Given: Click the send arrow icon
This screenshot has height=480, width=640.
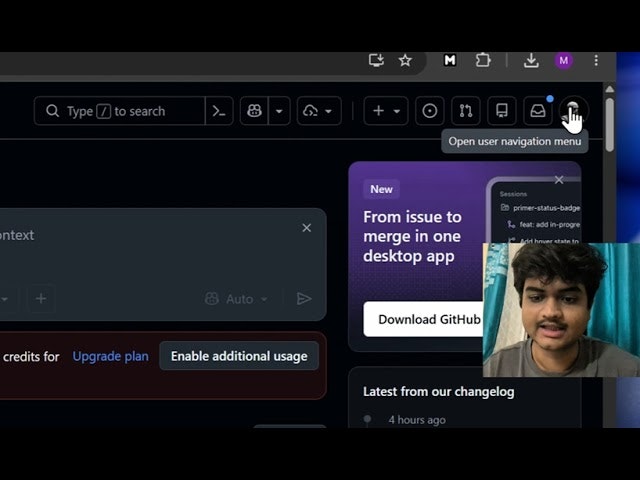Looking at the screenshot, I should click(x=304, y=299).
